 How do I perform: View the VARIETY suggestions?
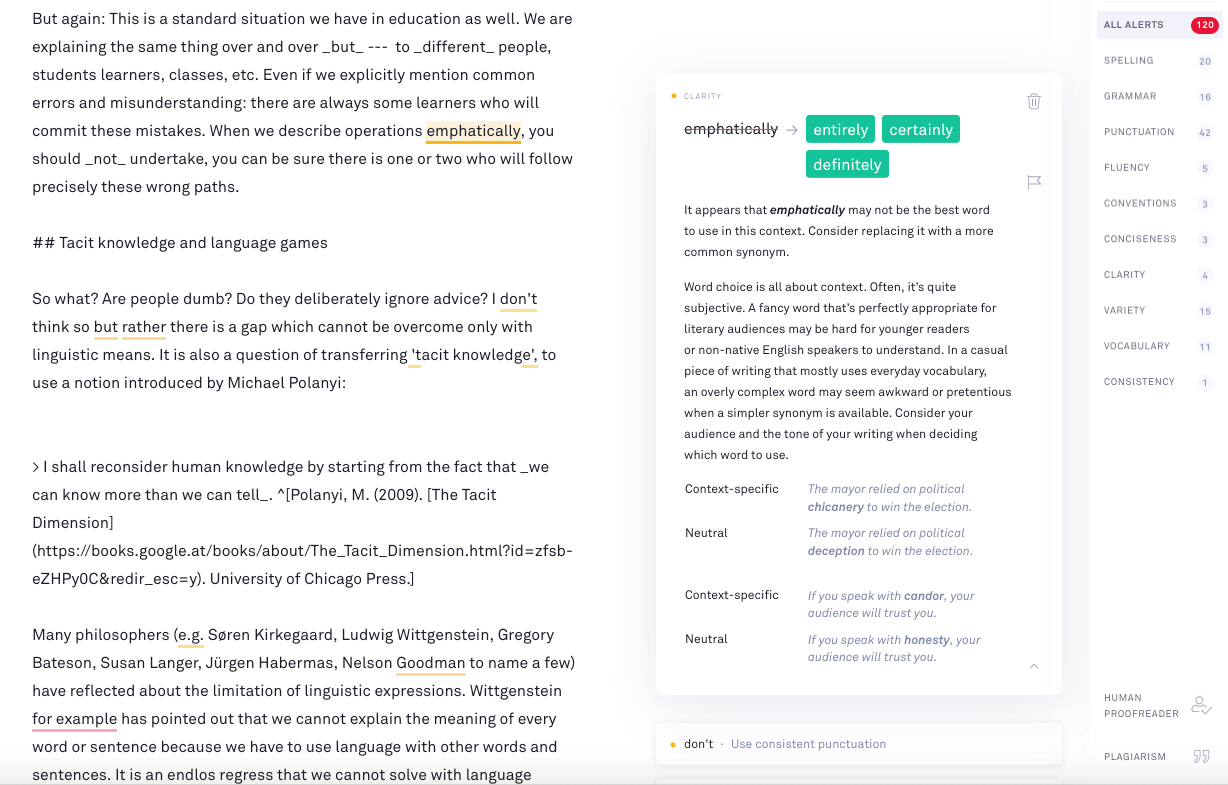[1124, 310]
